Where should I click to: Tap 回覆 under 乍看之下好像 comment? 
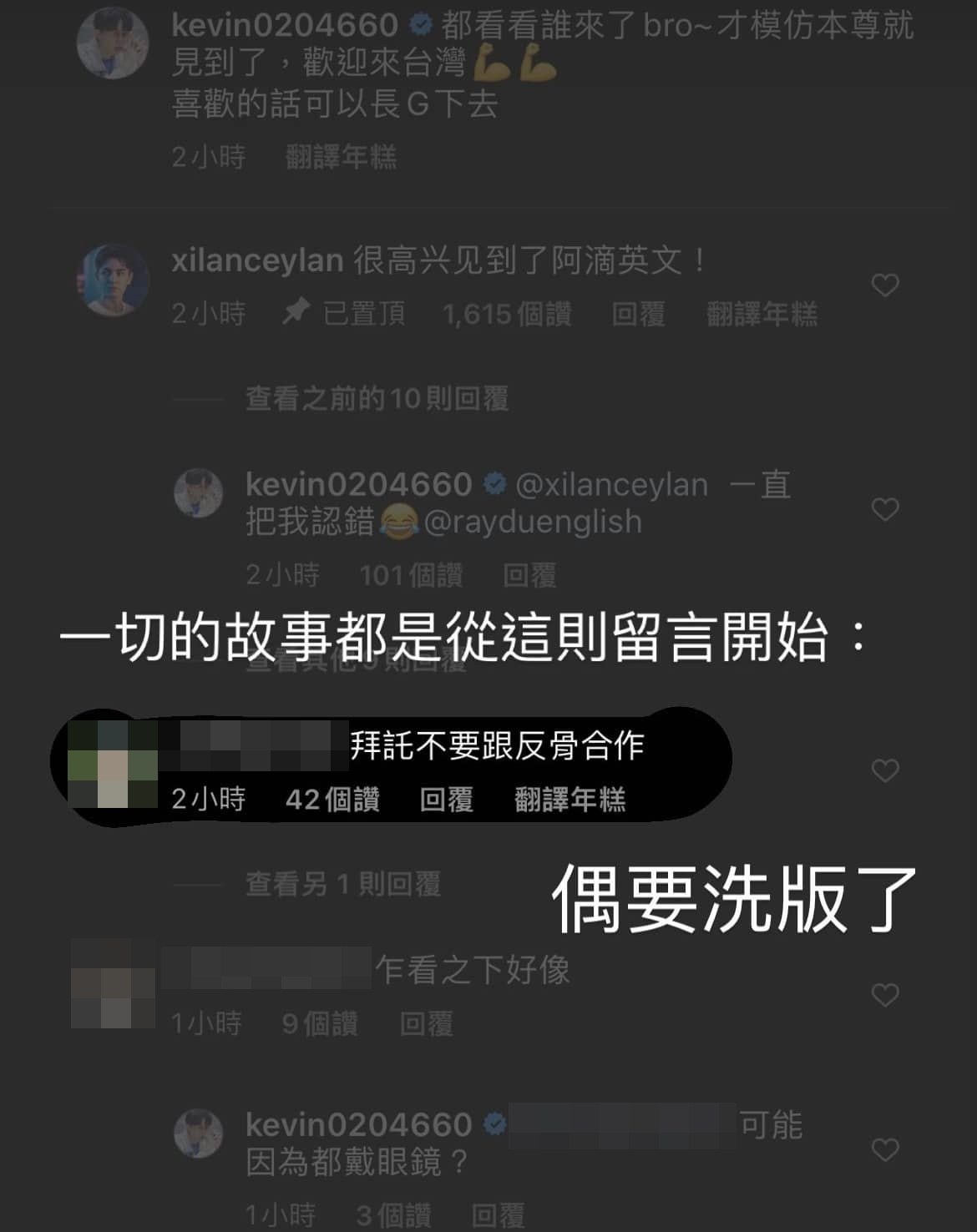[x=426, y=1023]
